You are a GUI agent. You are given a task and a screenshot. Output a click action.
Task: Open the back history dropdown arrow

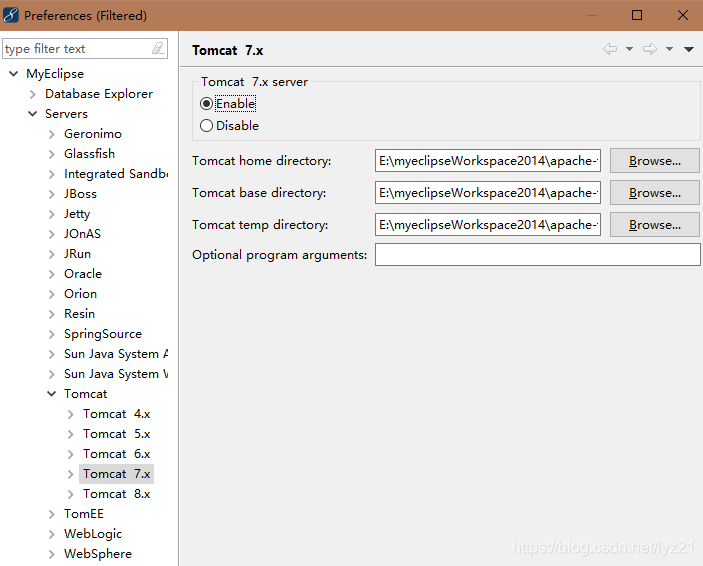pos(629,49)
